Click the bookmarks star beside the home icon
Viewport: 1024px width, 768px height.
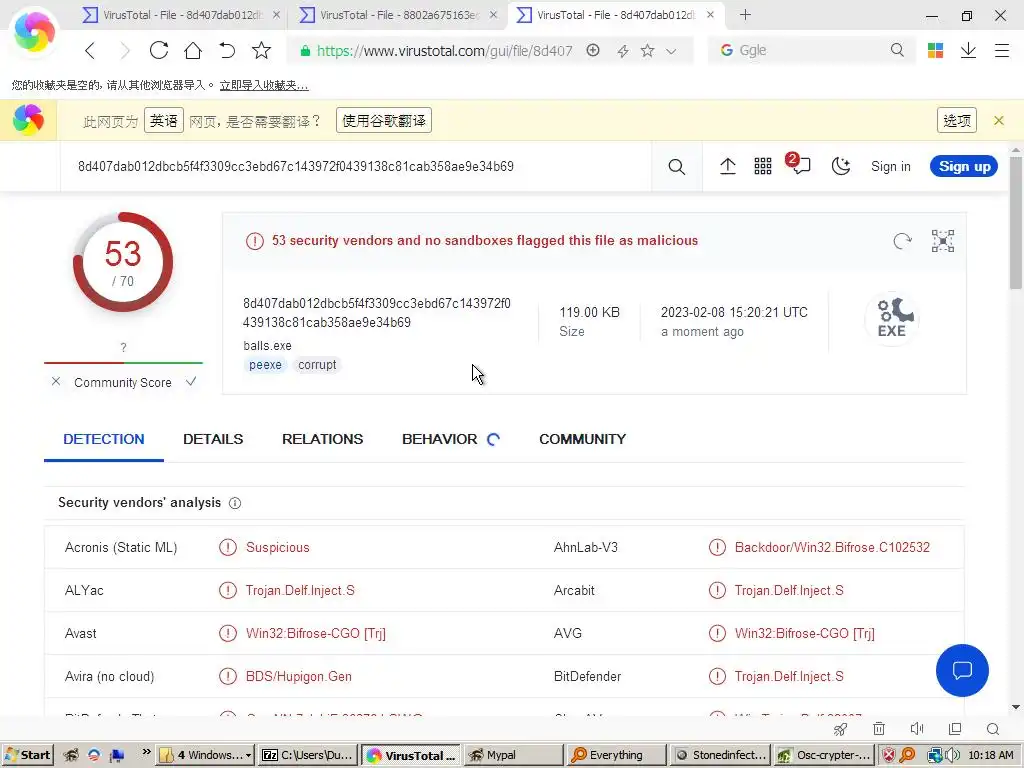(261, 50)
